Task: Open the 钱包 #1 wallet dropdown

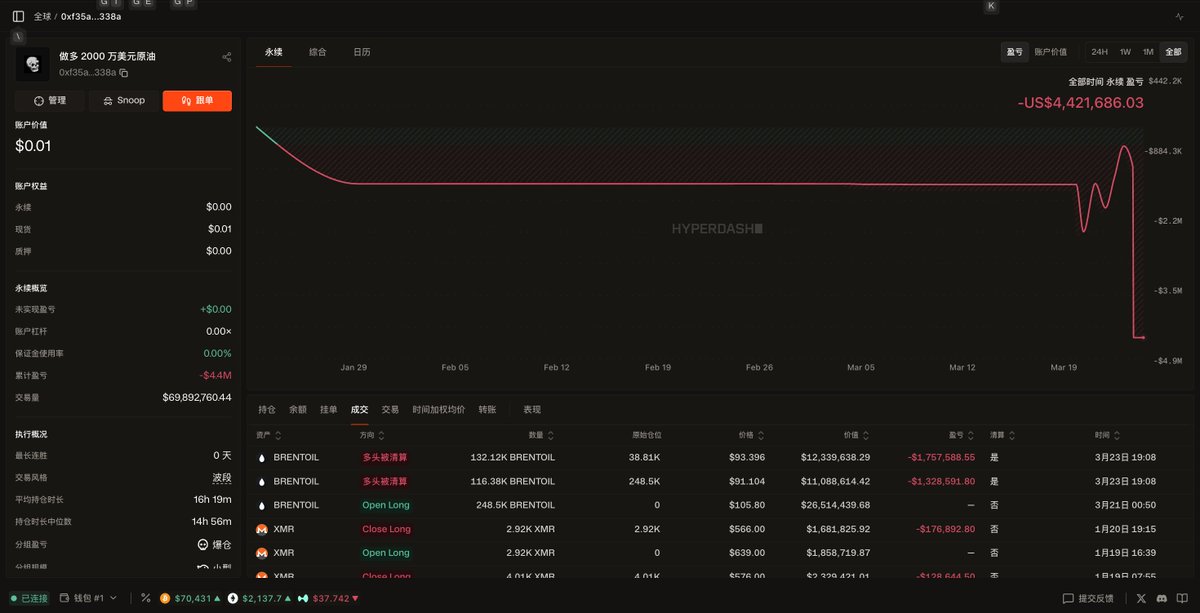Action: [88, 598]
